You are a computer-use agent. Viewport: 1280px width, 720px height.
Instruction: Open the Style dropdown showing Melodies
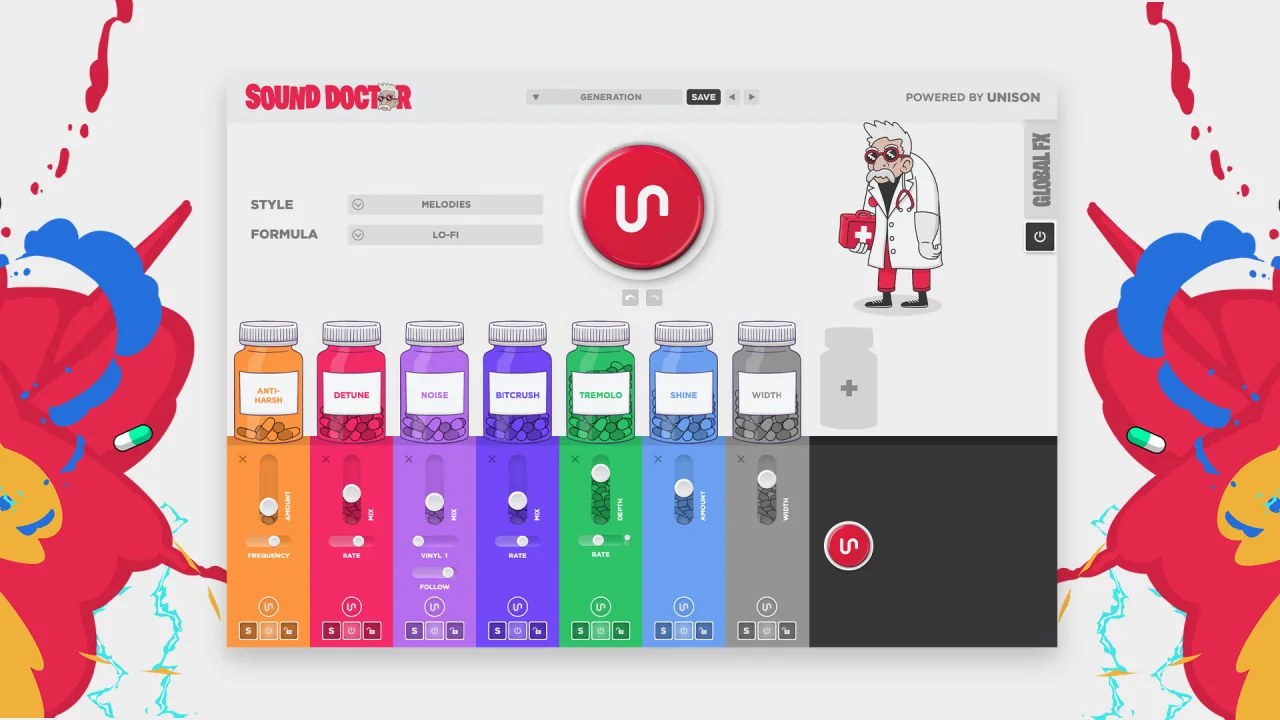point(445,204)
